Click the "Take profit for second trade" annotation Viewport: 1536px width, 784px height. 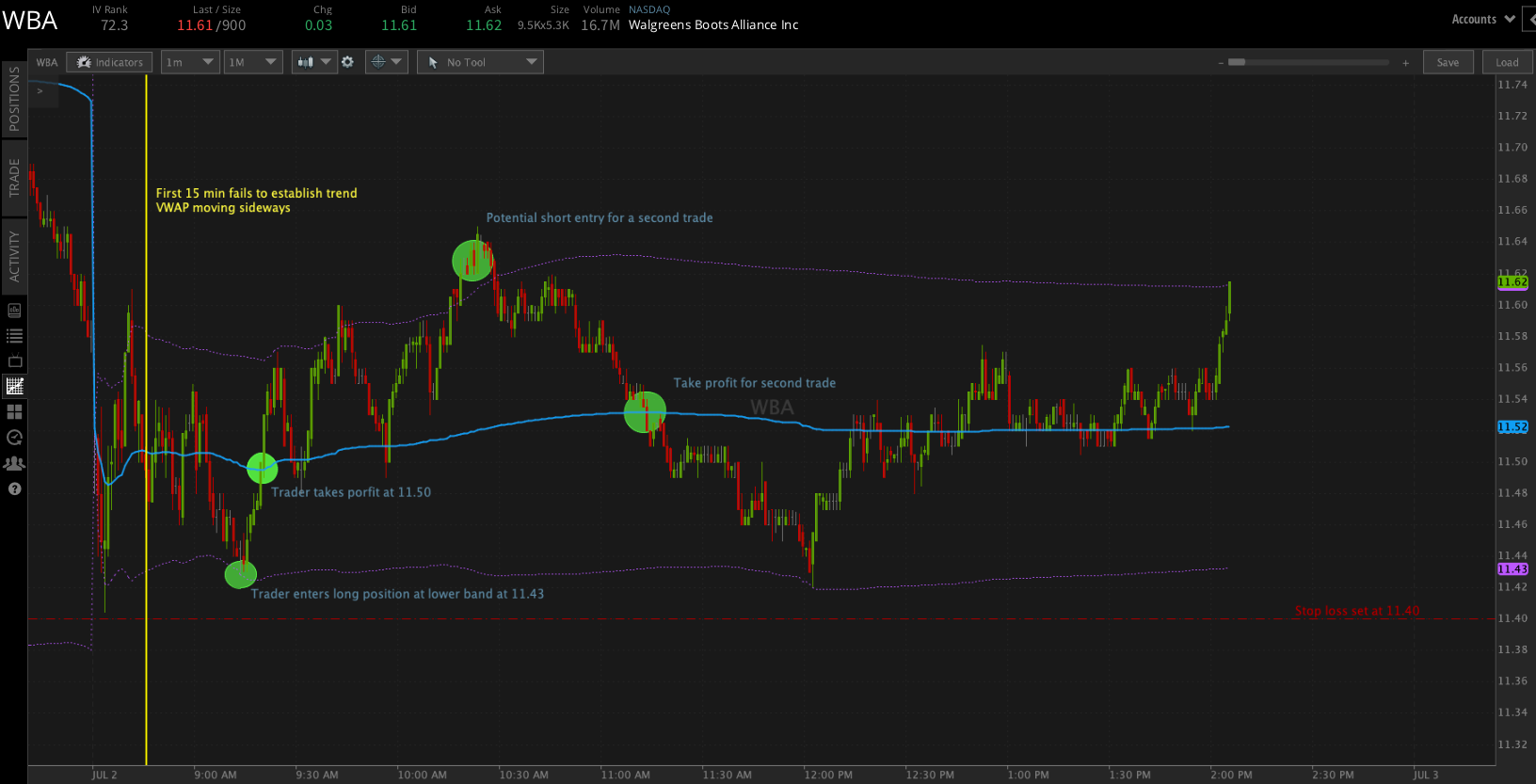(755, 383)
